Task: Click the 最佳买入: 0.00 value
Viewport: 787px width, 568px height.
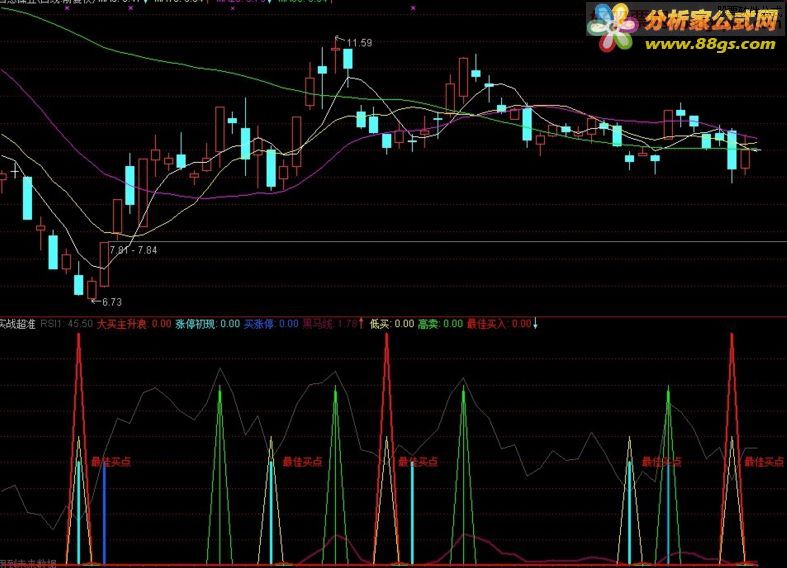Action: [499, 324]
